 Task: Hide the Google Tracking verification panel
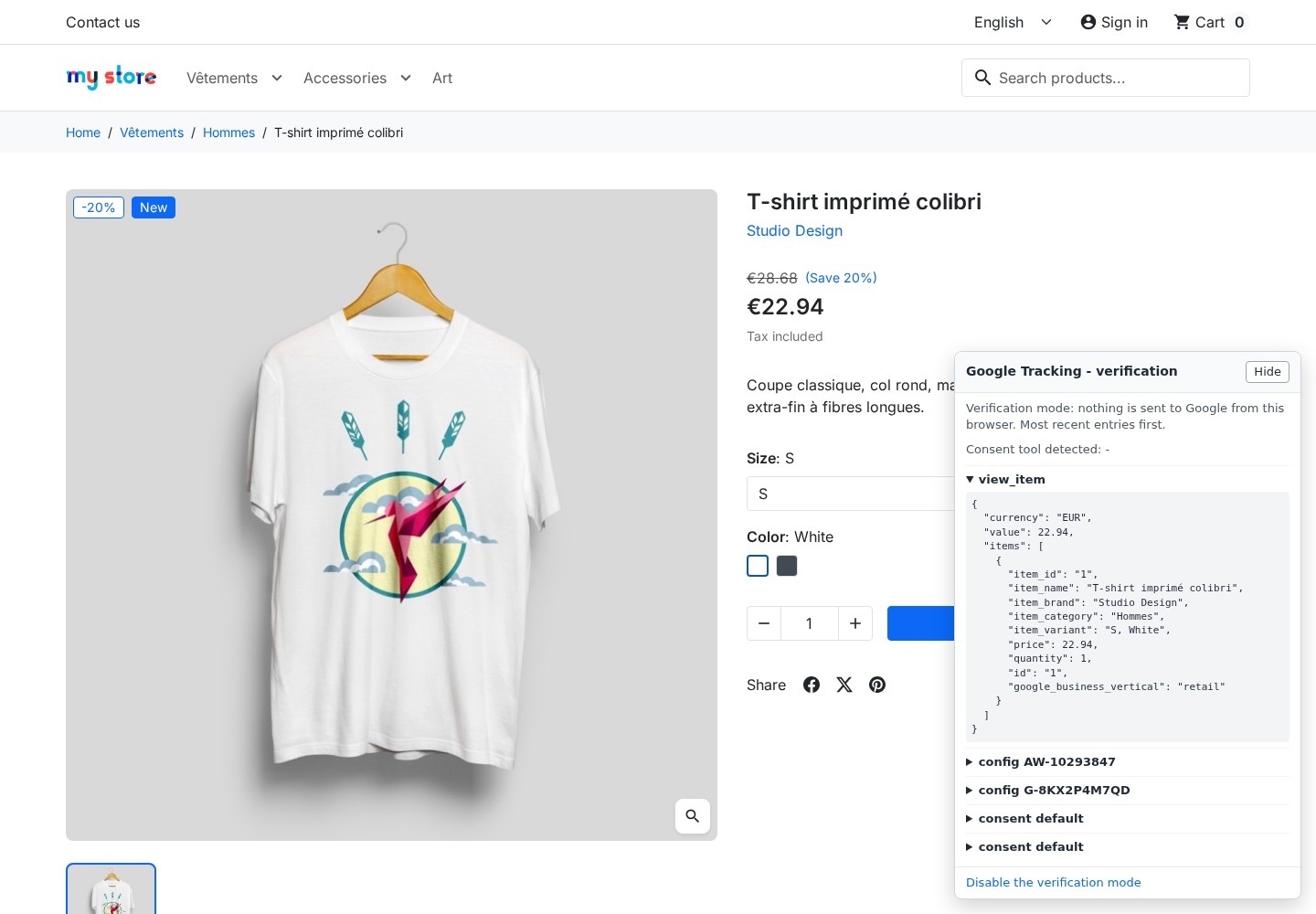coord(1267,371)
